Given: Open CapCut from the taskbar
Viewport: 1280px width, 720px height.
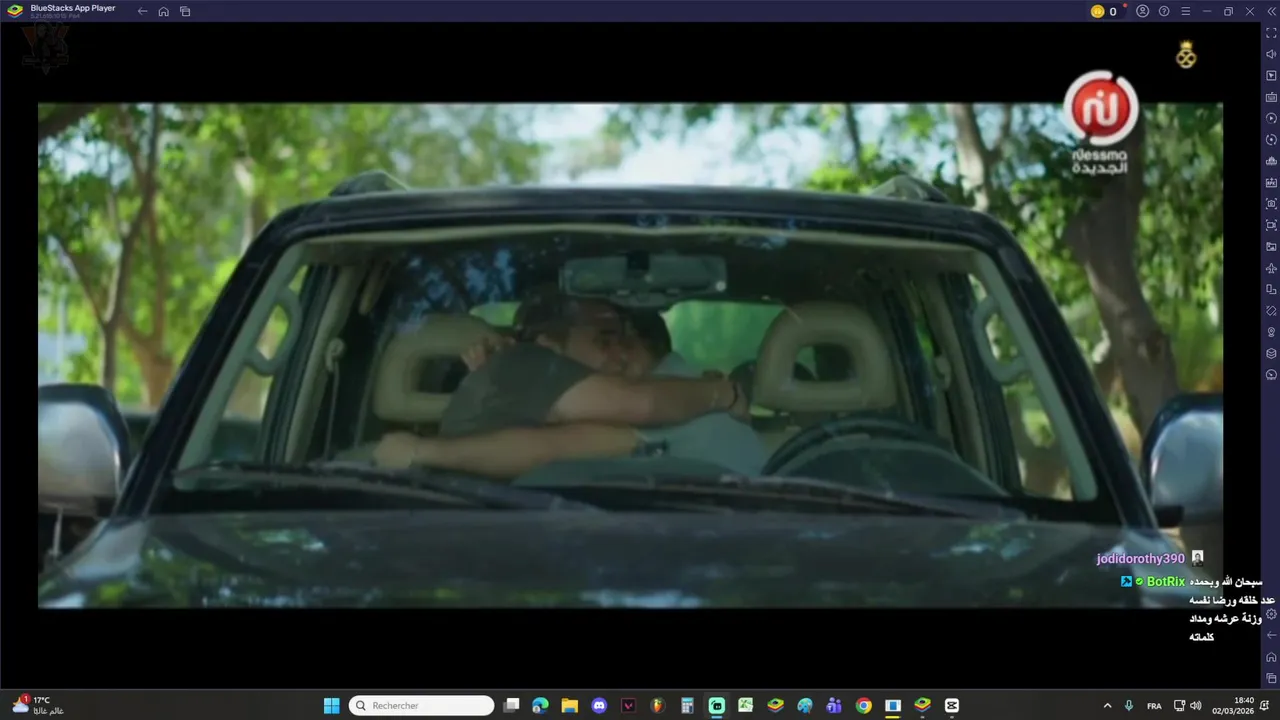Looking at the screenshot, I should point(951,705).
